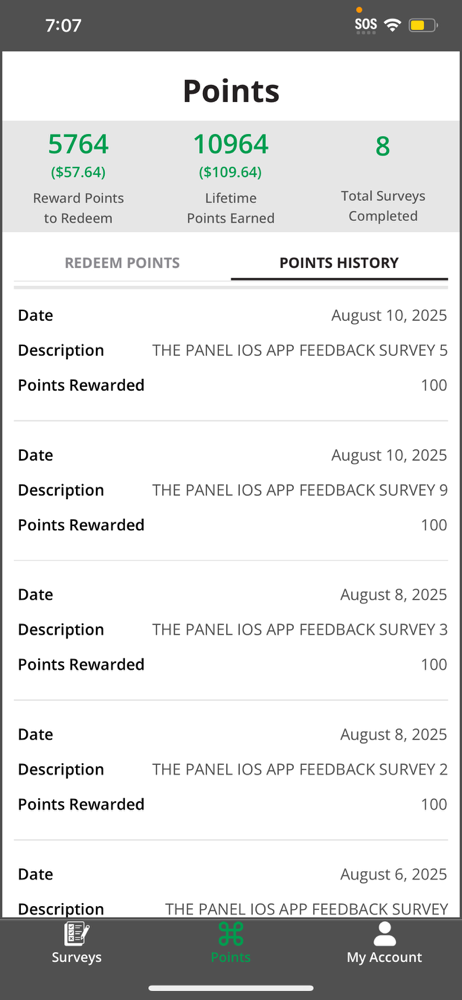Tap the SOS status indicator
The image size is (462, 1000).
click(x=366, y=26)
